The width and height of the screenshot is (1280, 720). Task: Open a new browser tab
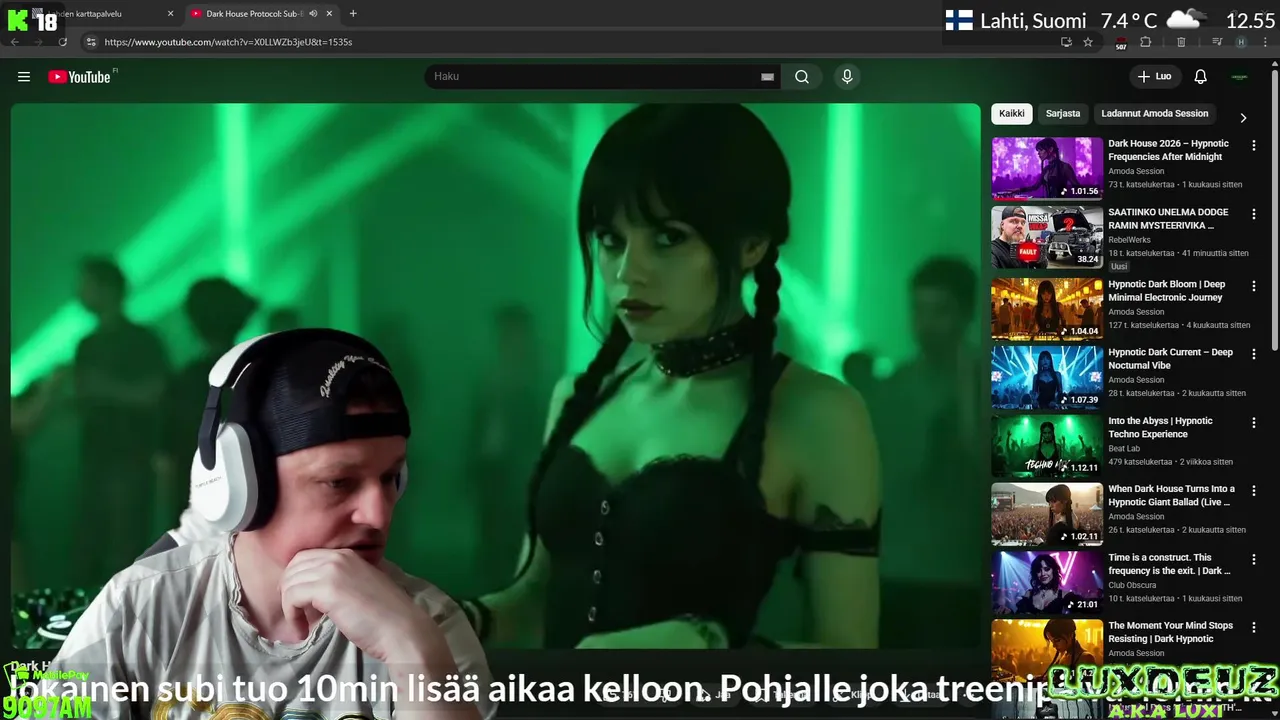point(353,14)
